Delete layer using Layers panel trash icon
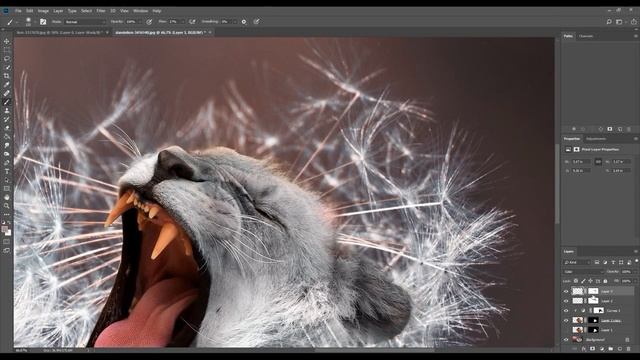 (629, 349)
